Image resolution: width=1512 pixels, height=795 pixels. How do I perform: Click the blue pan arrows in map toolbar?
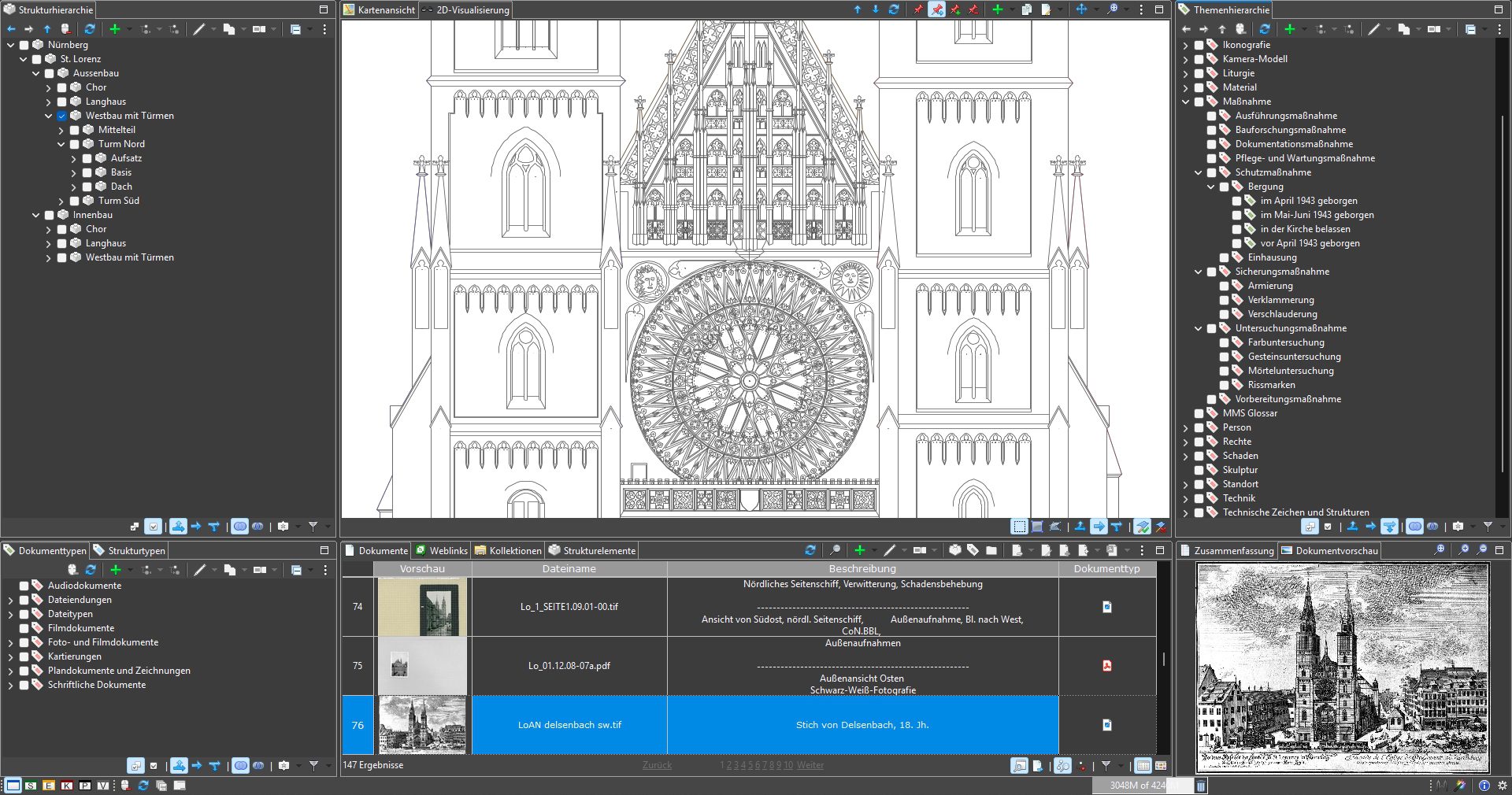1081,9
